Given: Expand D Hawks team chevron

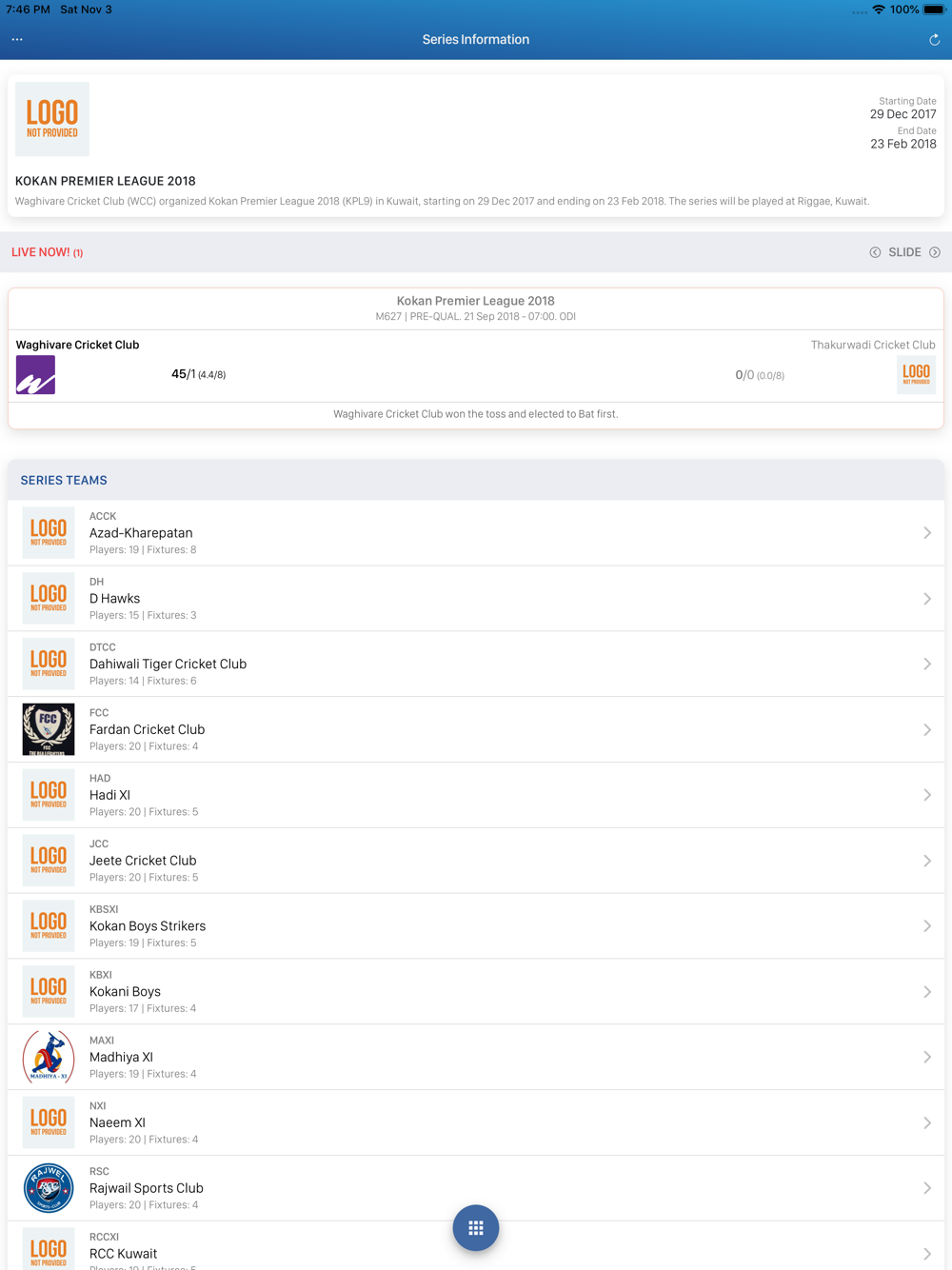Looking at the screenshot, I should 926,599.
